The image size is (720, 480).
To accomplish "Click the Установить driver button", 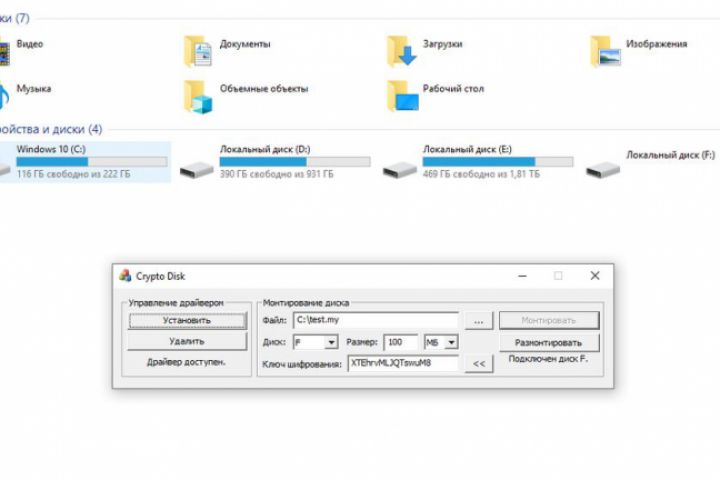I will click(187, 321).
